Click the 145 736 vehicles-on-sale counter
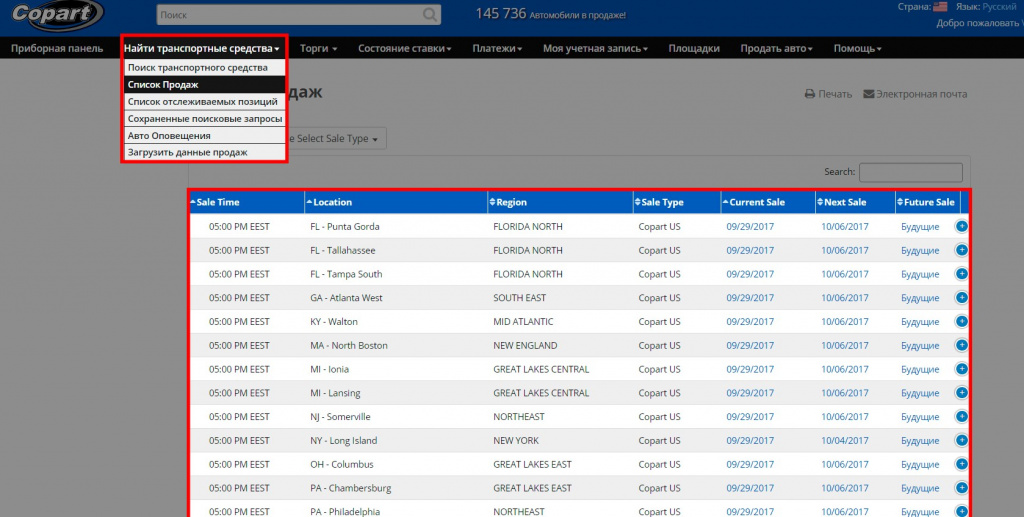The width and height of the screenshot is (1024, 517). point(551,14)
